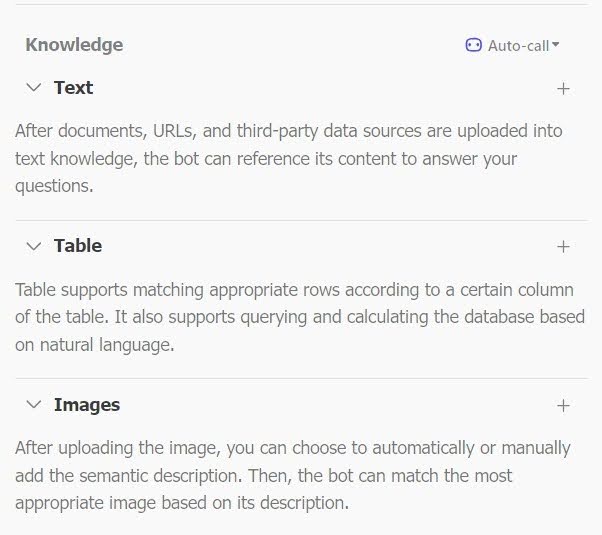Select the Table section title
Viewport: 602px width, 535px height.
pos(78,246)
